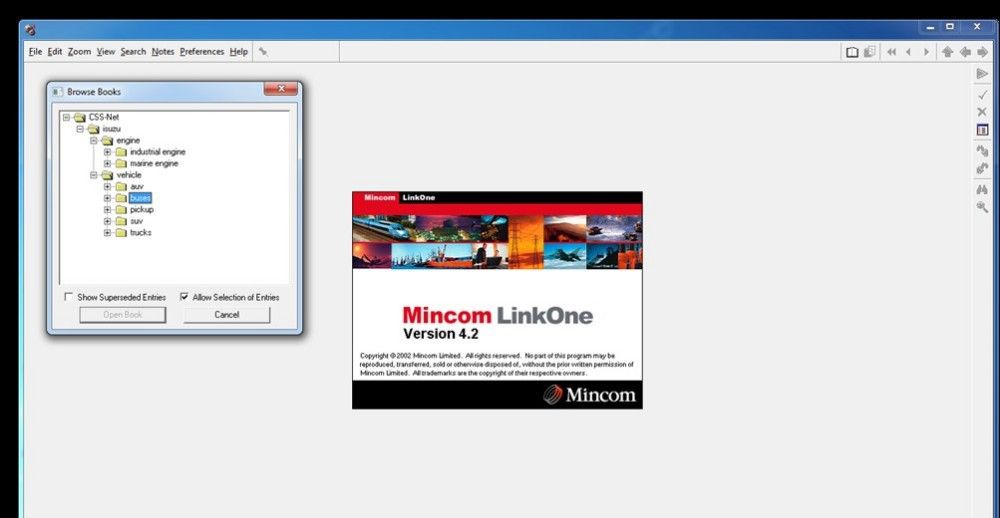Image resolution: width=1000 pixels, height=518 pixels.
Task: Open the Search menu
Action: point(133,52)
